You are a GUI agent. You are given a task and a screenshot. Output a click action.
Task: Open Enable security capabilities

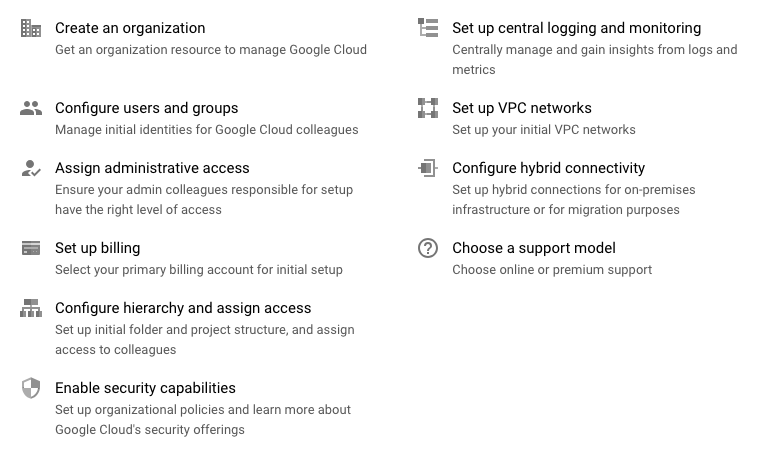click(x=145, y=388)
